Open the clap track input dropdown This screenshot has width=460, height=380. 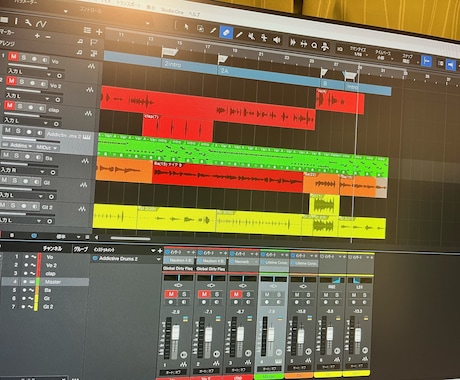pyautogui.click(x=46, y=123)
